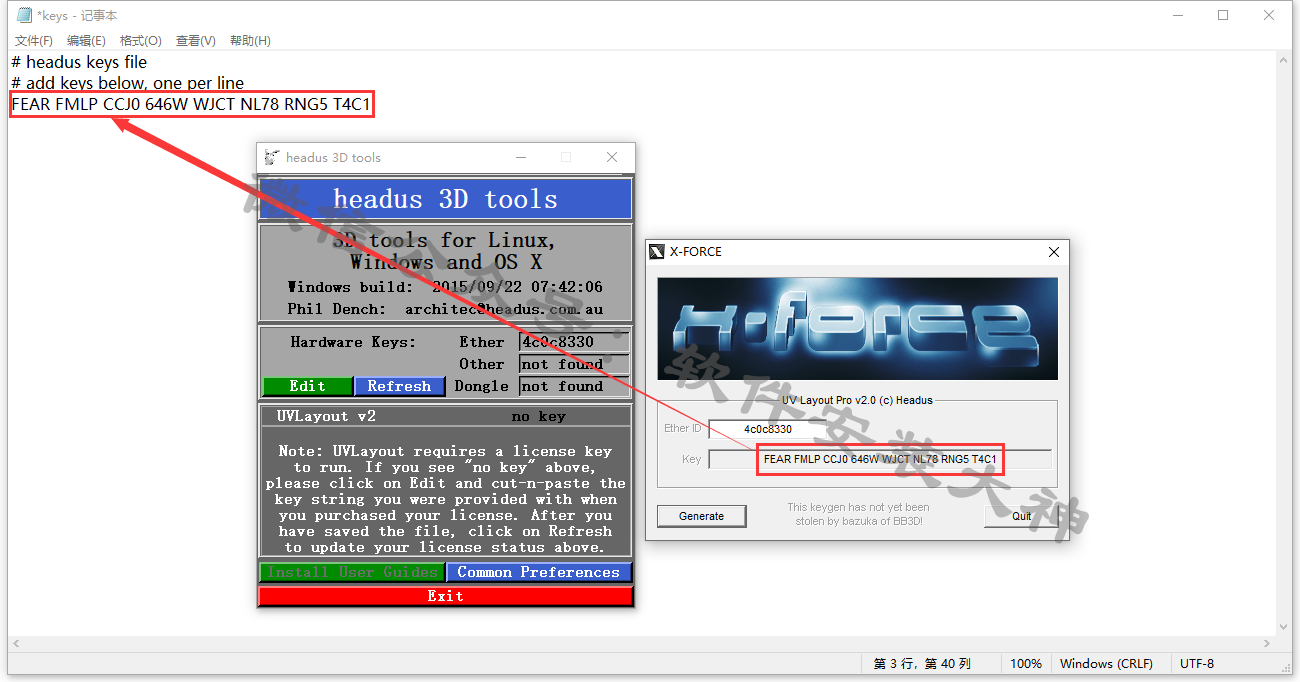The height and width of the screenshot is (682, 1300).
Task: Open the 查看(V) menu in Notepad
Action: point(195,41)
